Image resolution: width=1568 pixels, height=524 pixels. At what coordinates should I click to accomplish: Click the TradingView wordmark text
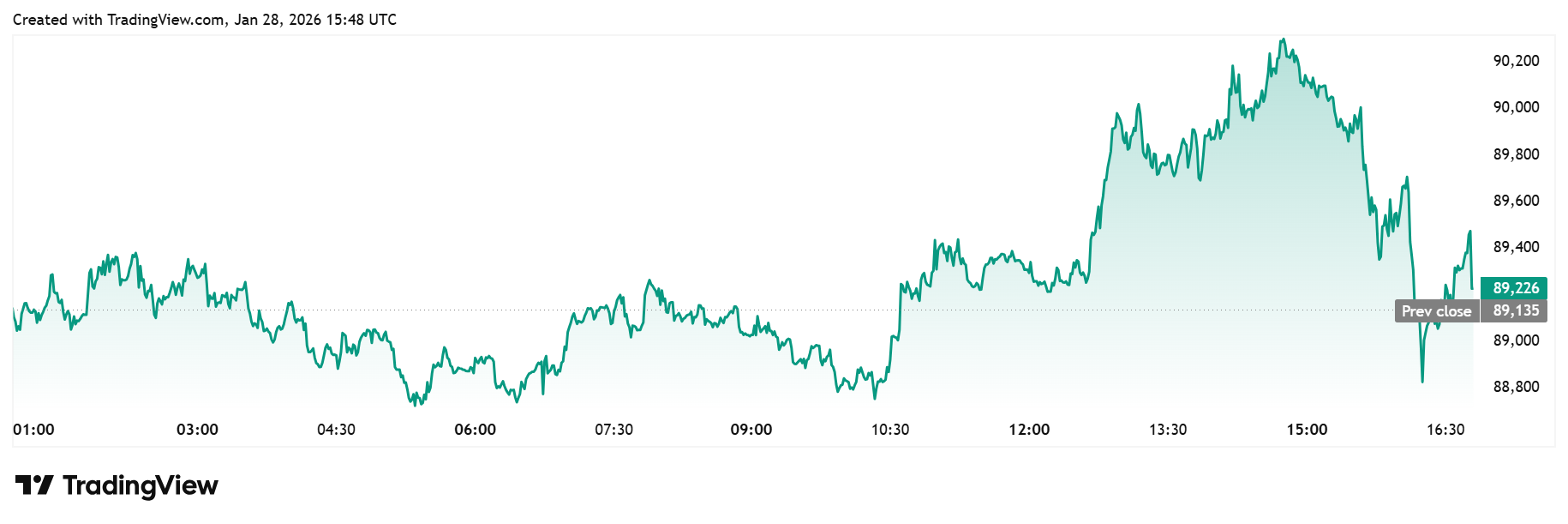point(141,485)
